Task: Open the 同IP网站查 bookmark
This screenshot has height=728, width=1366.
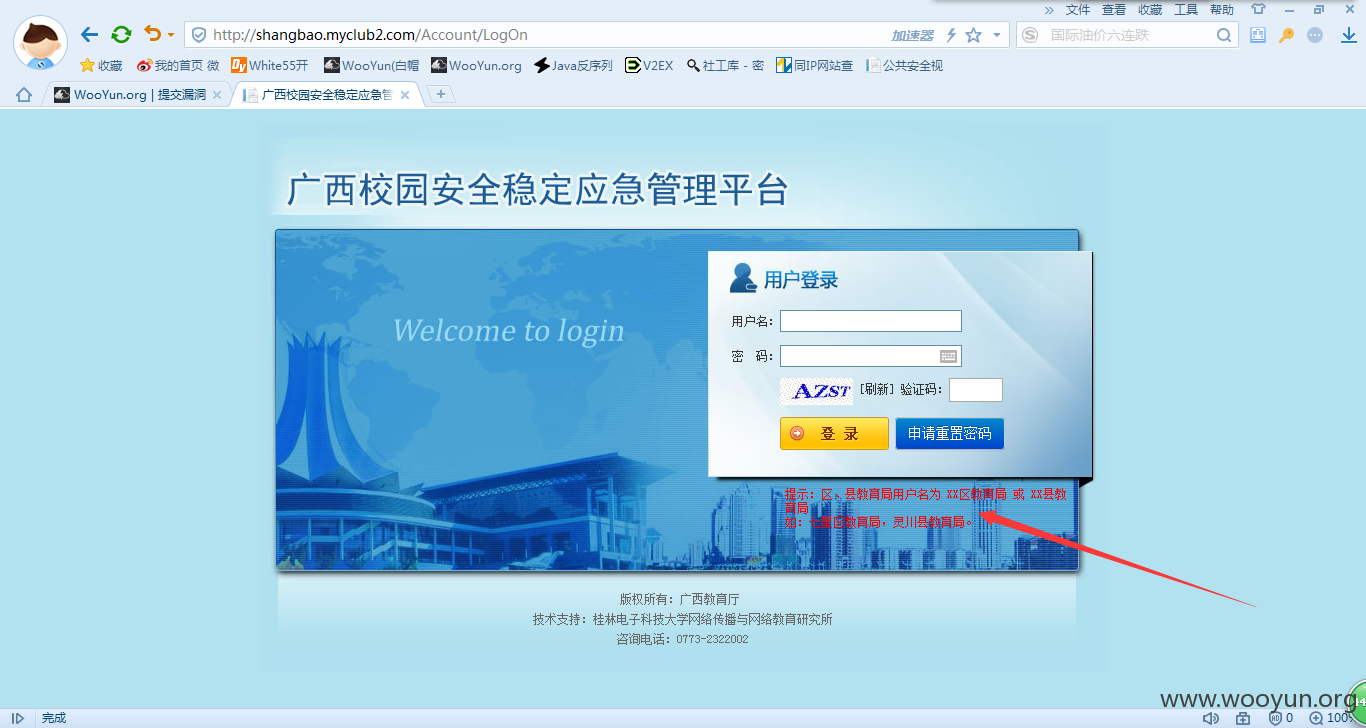Action: pos(815,66)
